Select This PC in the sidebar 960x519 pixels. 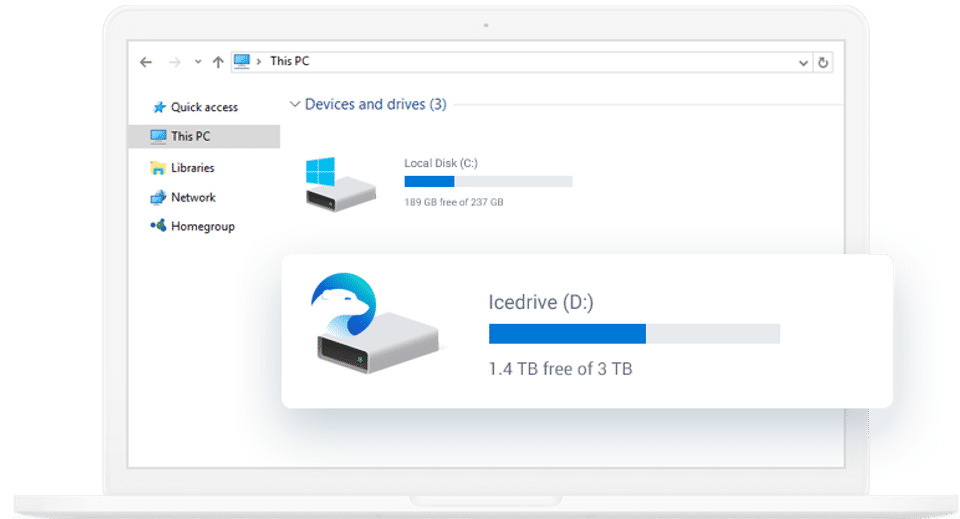click(190, 136)
